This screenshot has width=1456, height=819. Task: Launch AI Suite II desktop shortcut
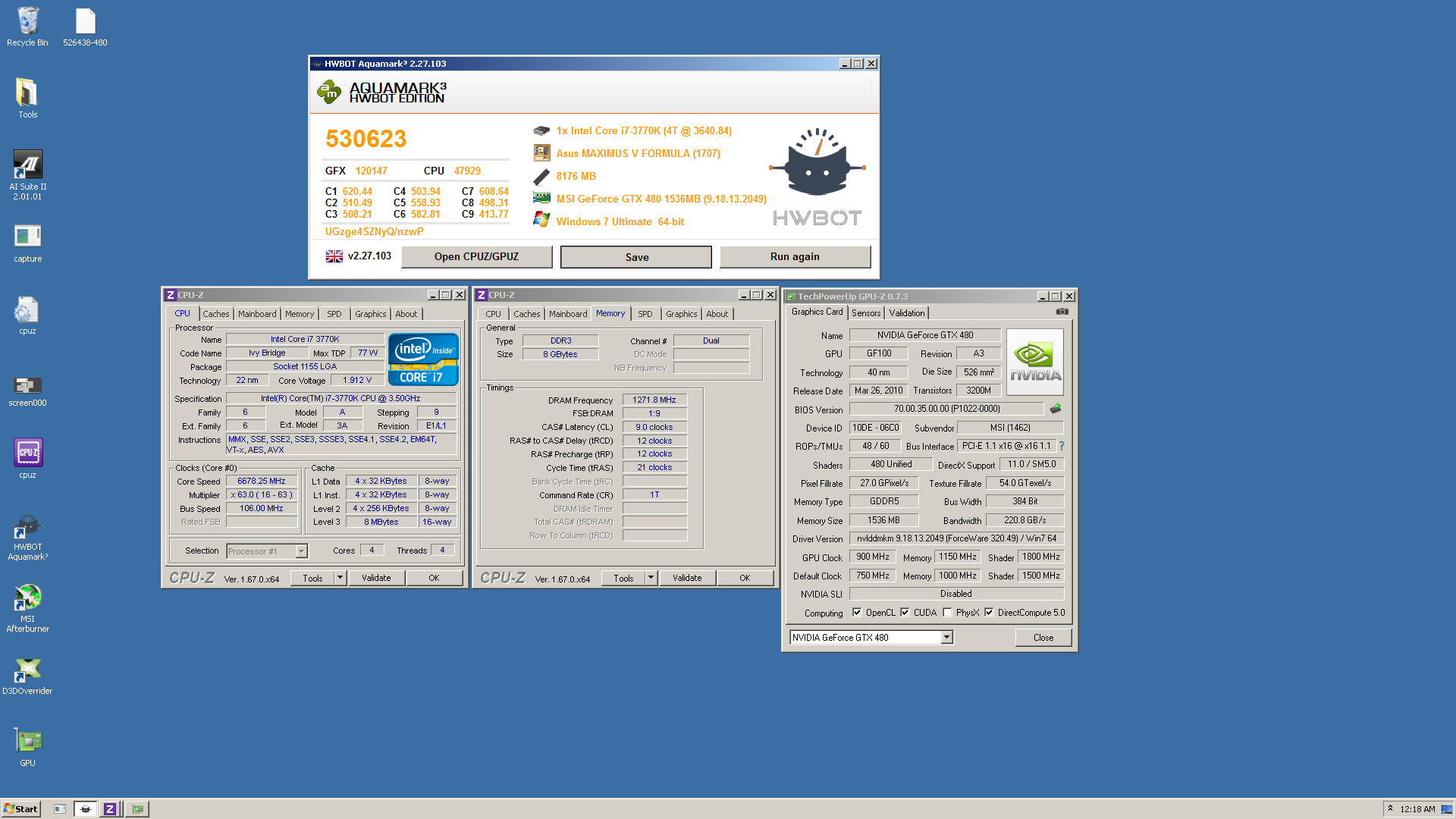click(x=27, y=175)
